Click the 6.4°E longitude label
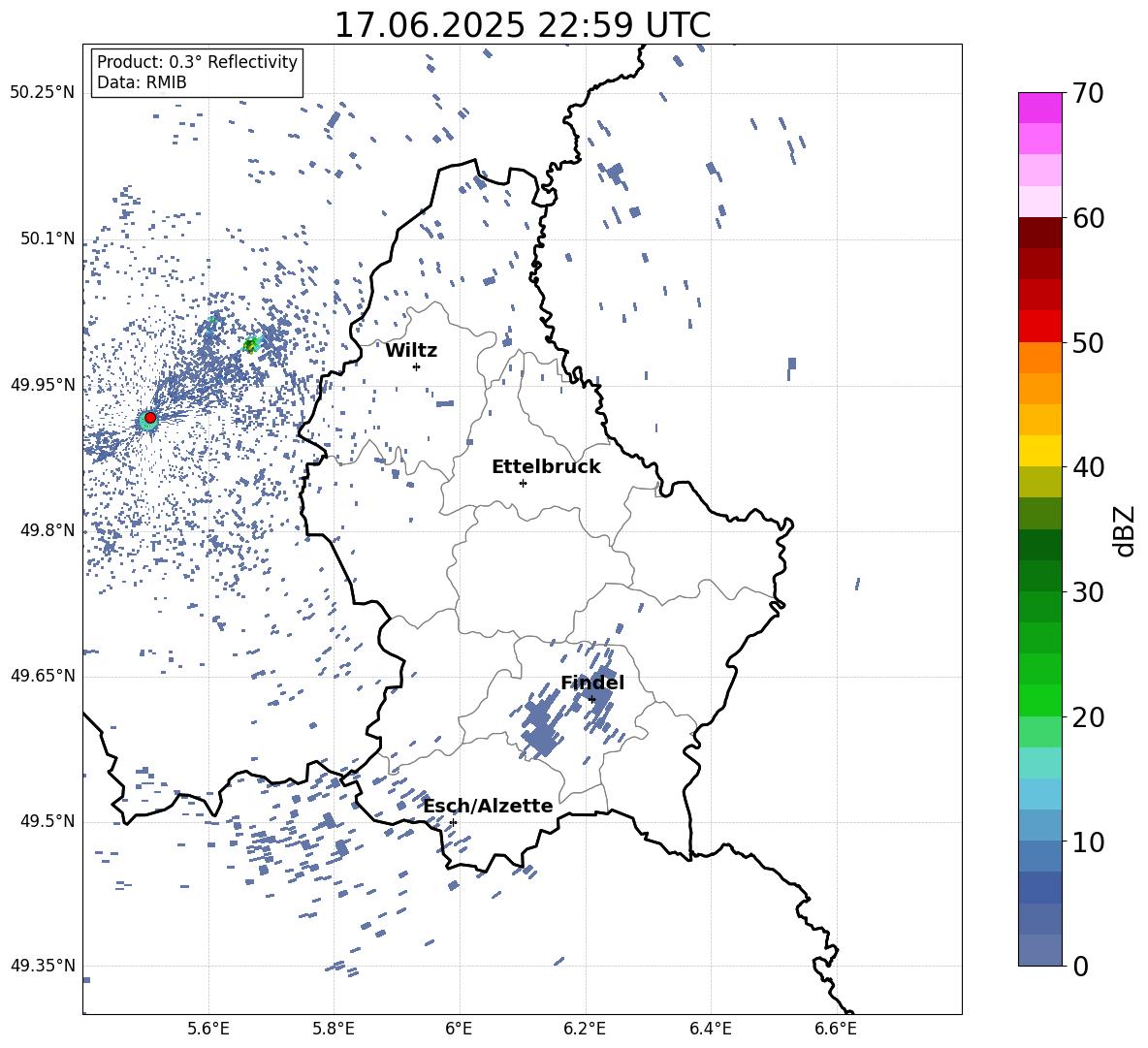 (x=710, y=1029)
